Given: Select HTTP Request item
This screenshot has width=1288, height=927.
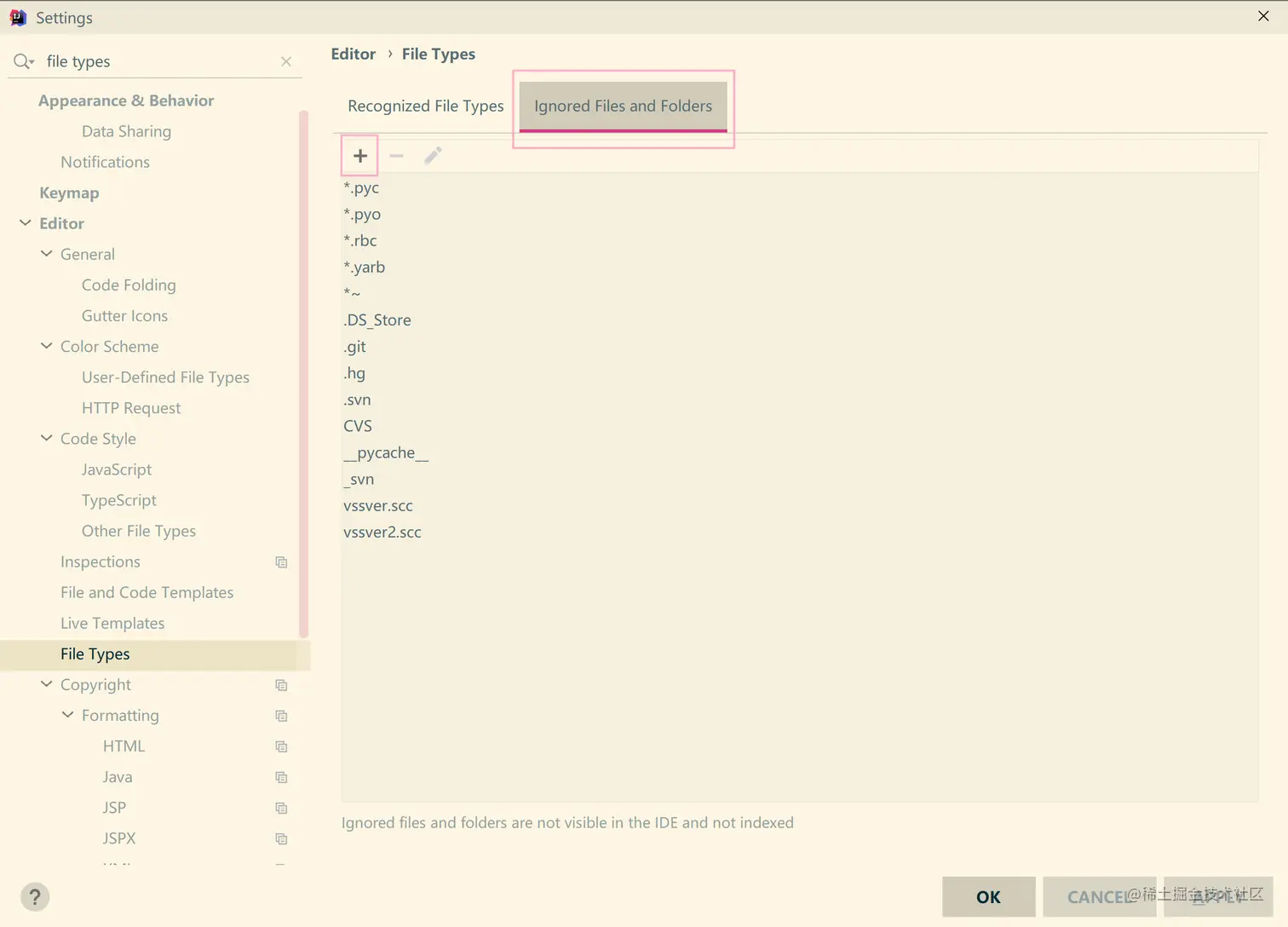Looking at the screenshot, I should tap(131, 408).
